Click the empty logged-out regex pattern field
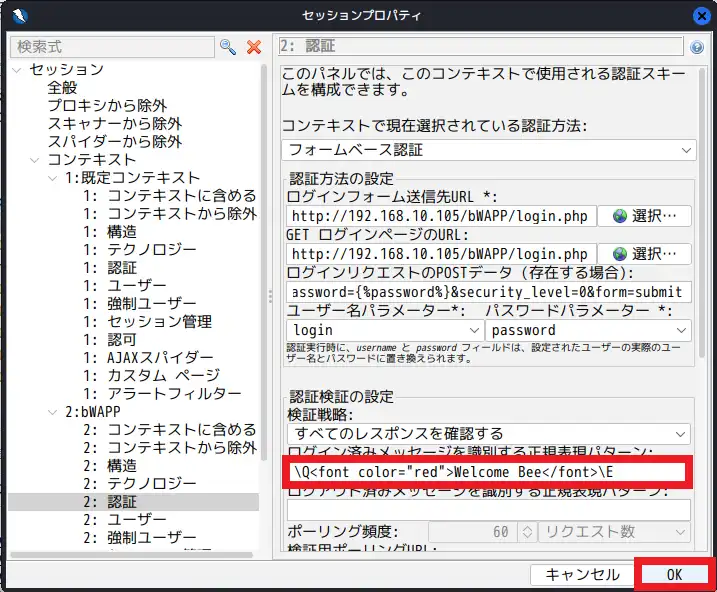The width and height of the screenshot is (717, 592). pyautogui.click(x=489, y=510)
